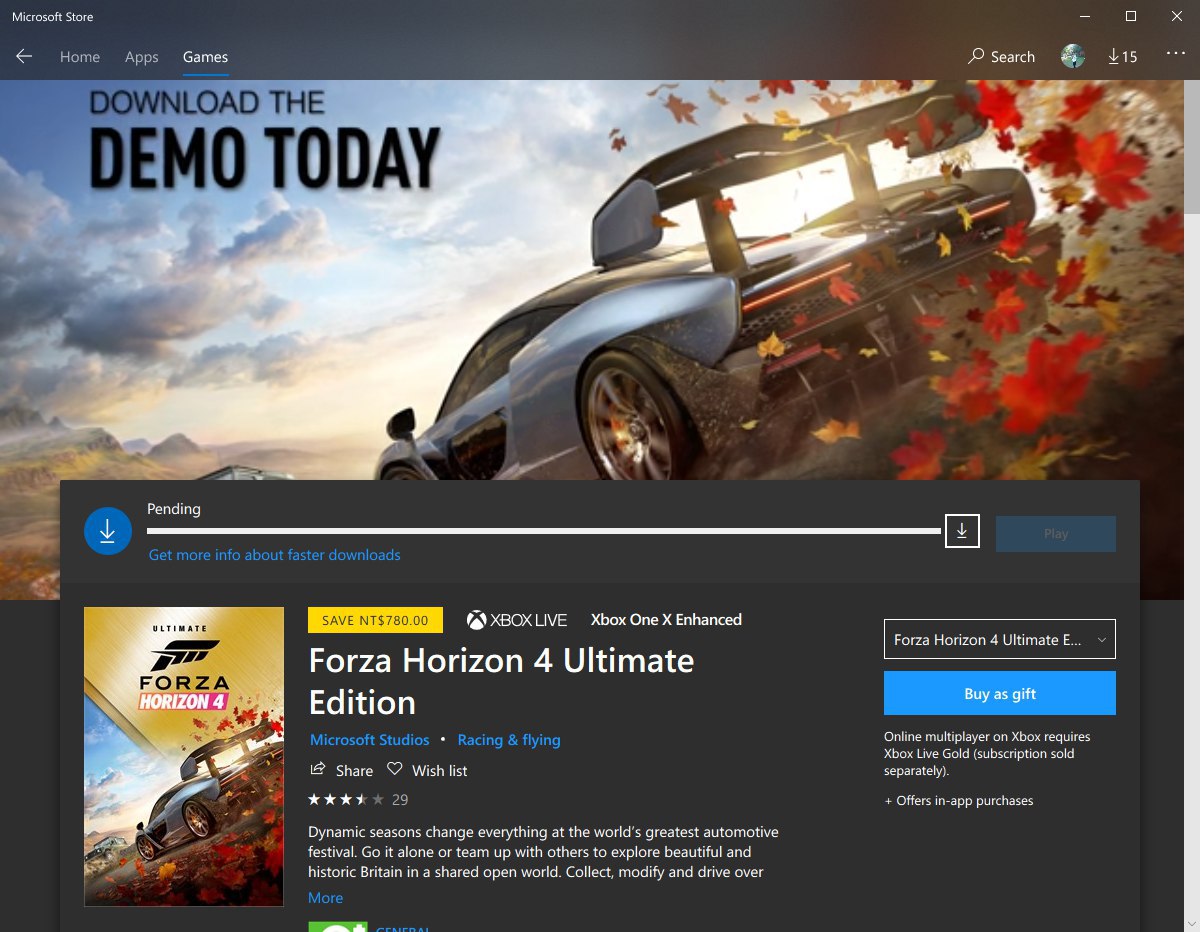Screen dimensions: 1200x932
Task: Click the blue circular download icon
Action: 108,531
